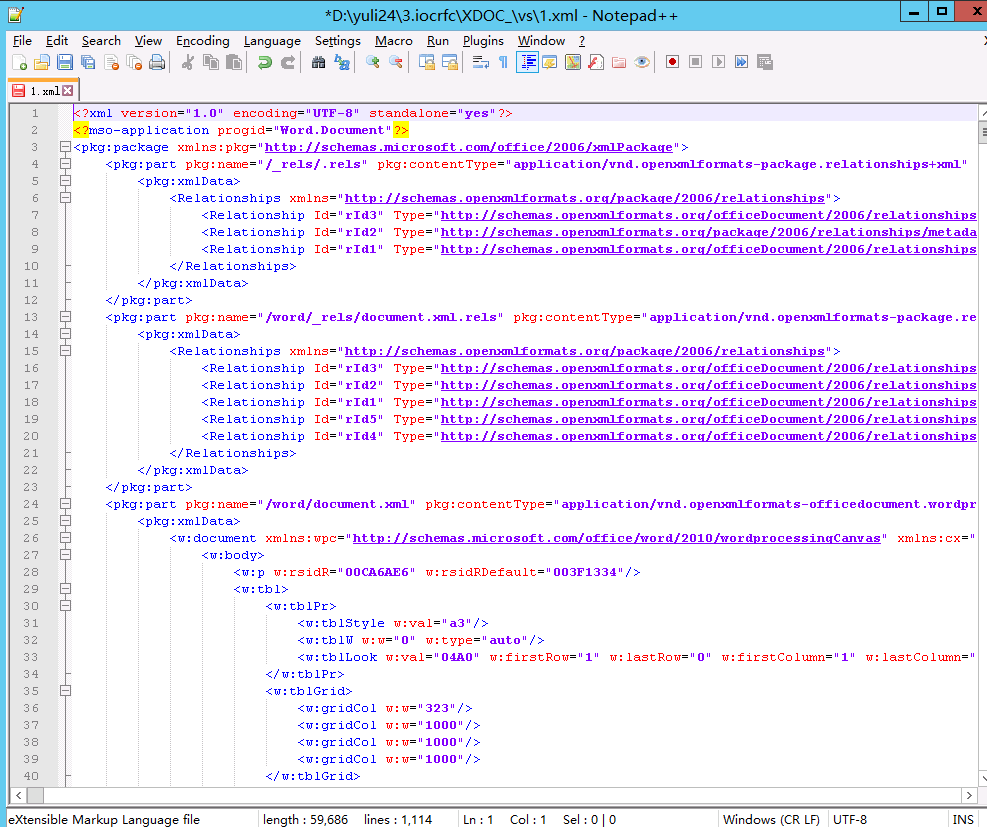Click the rId2 metadata URL on line 8
The height and width of the screenshot is (827, 987).
[709, 232]
